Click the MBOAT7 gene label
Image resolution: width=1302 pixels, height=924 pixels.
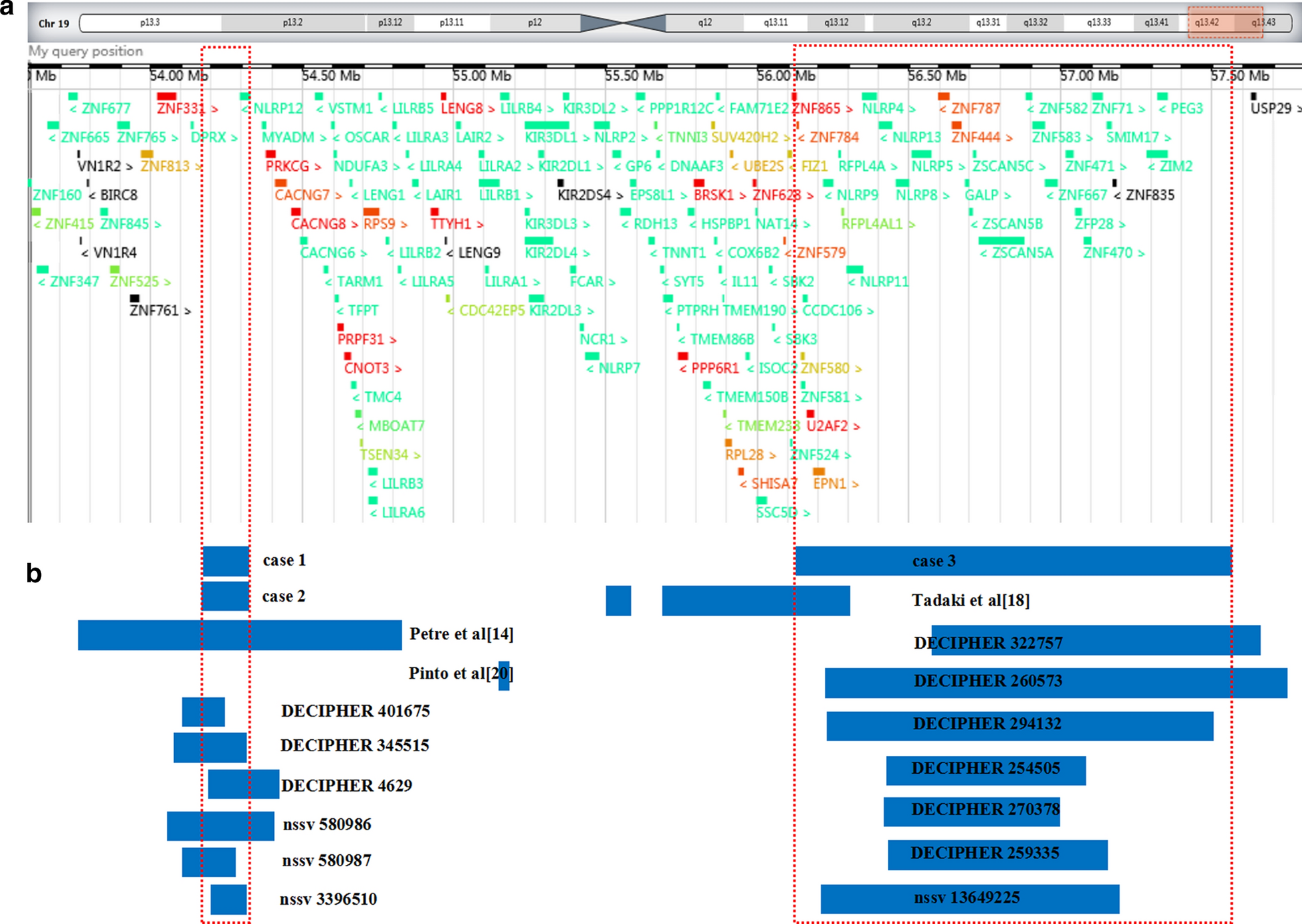pyautogui.click(x=397, y=425)
